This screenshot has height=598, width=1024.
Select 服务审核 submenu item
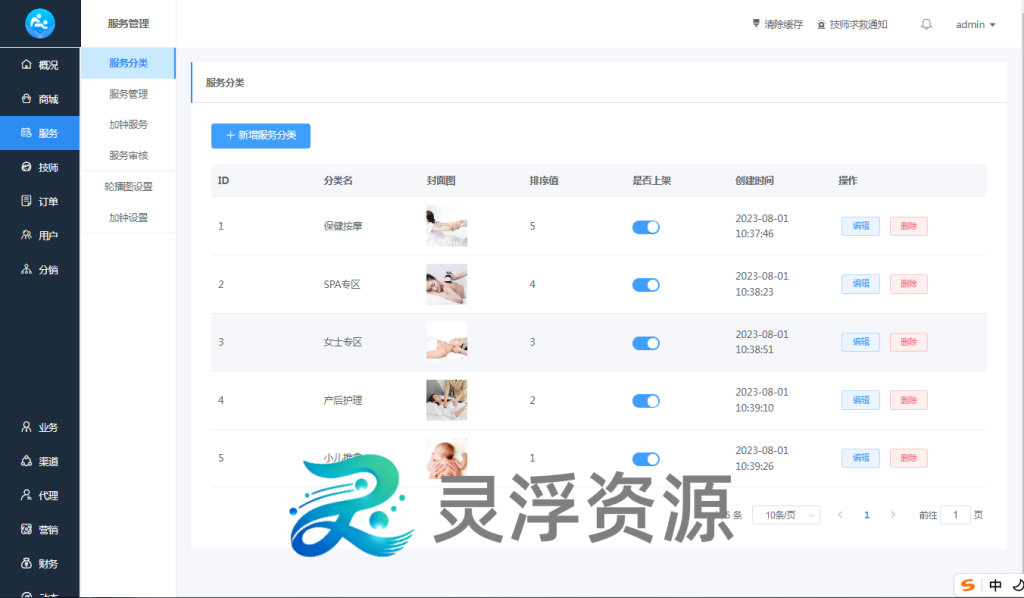[x=128, y=155]
